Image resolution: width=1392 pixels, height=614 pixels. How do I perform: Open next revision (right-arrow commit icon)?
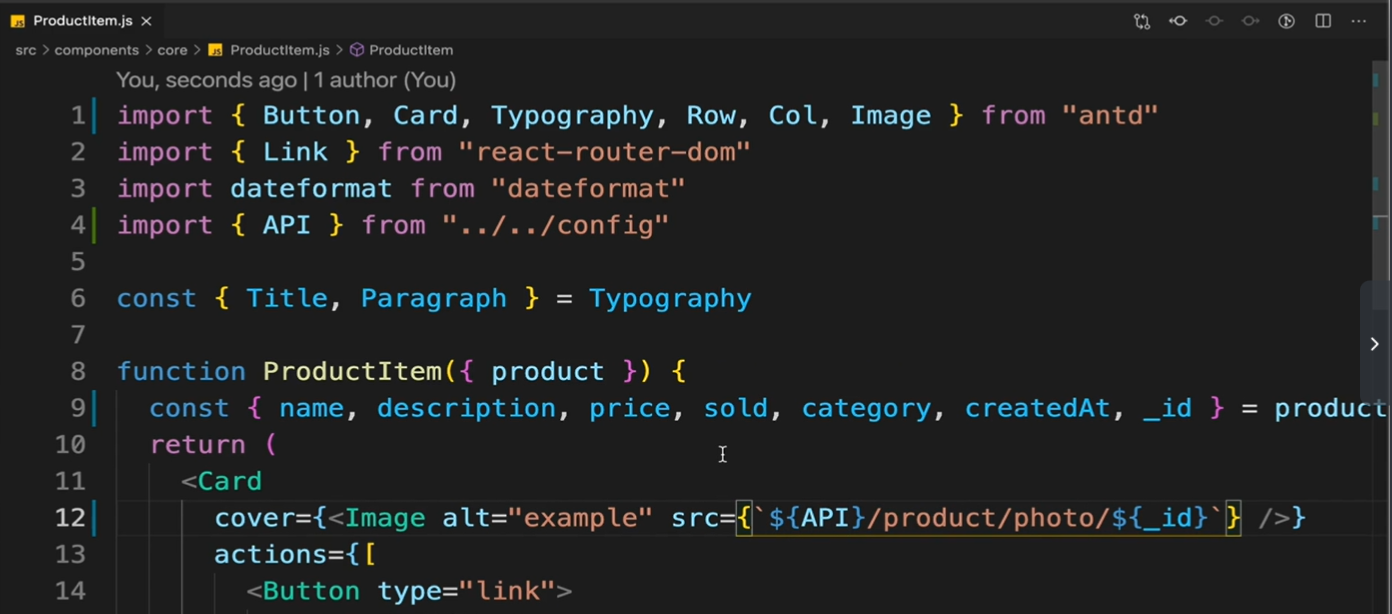(x=1250, y=21)
